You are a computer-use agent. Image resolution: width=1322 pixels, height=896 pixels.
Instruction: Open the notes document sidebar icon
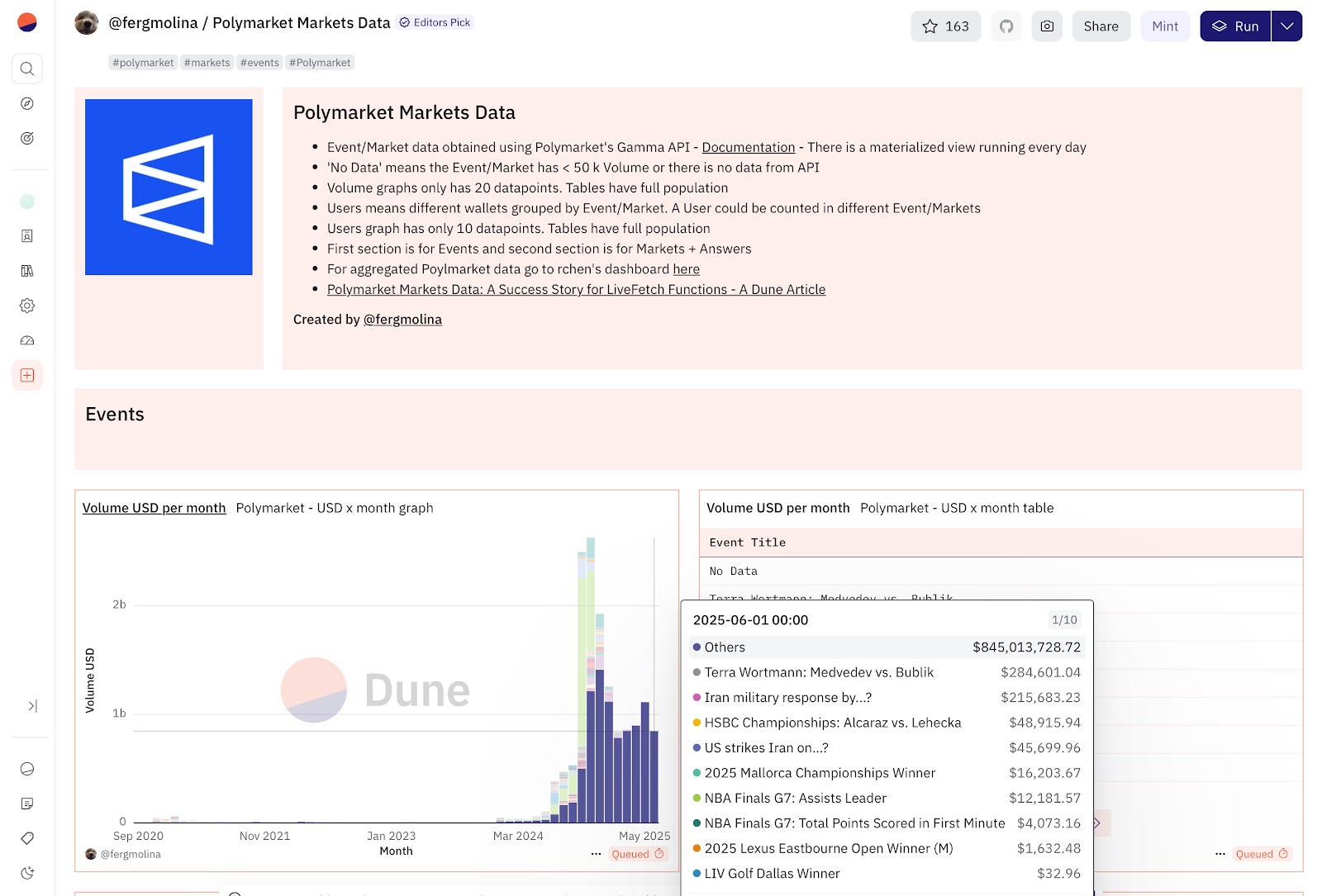click(27, 804)
